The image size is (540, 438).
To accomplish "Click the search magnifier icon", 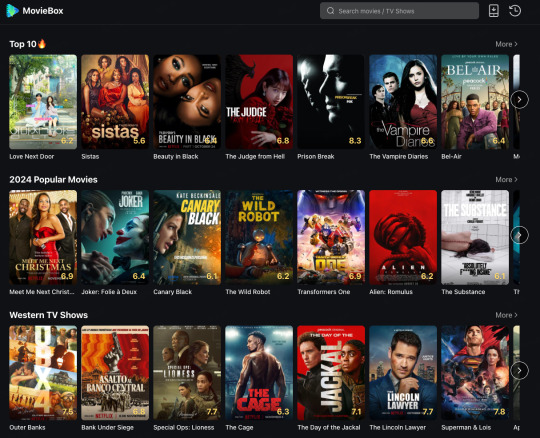I will 330,11.
